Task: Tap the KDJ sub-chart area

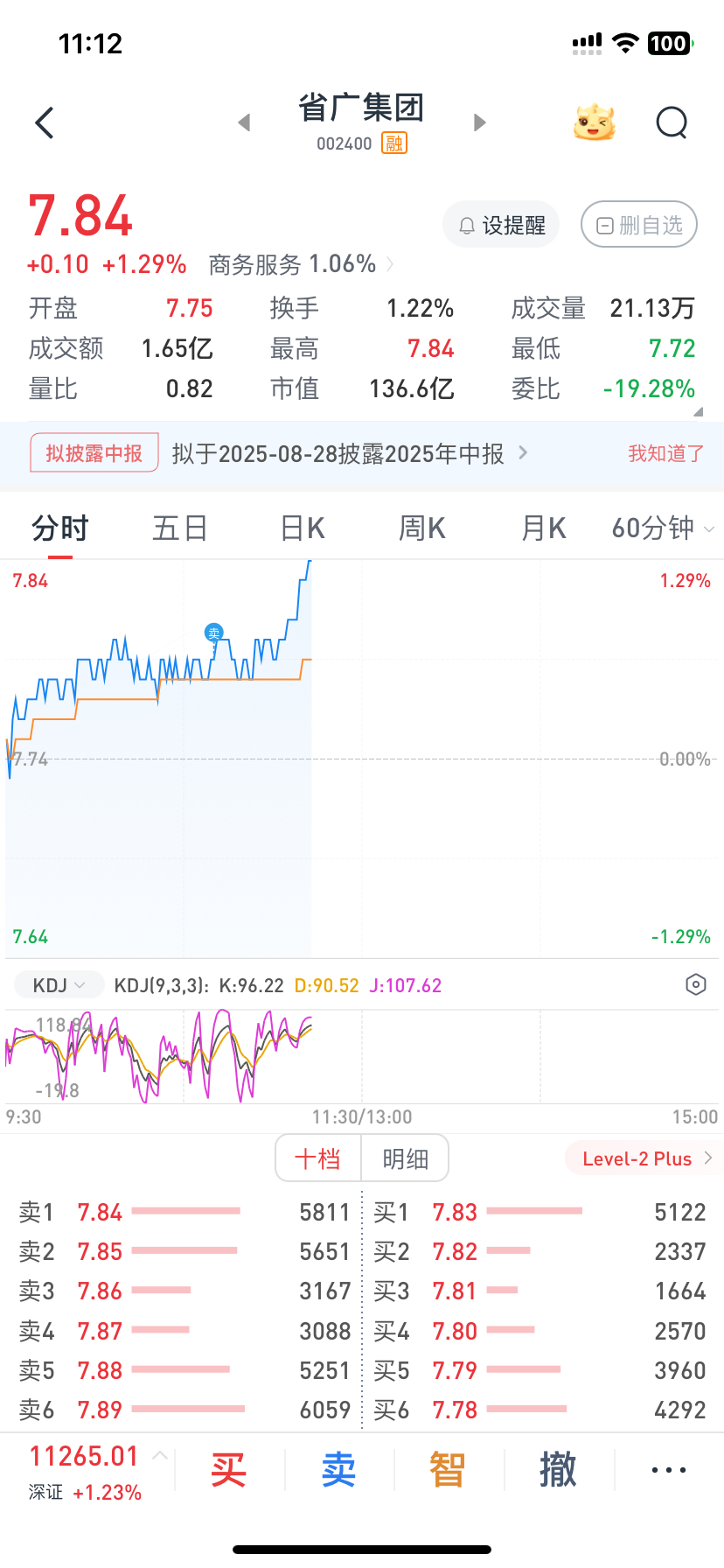Action: coord(362,1057)
